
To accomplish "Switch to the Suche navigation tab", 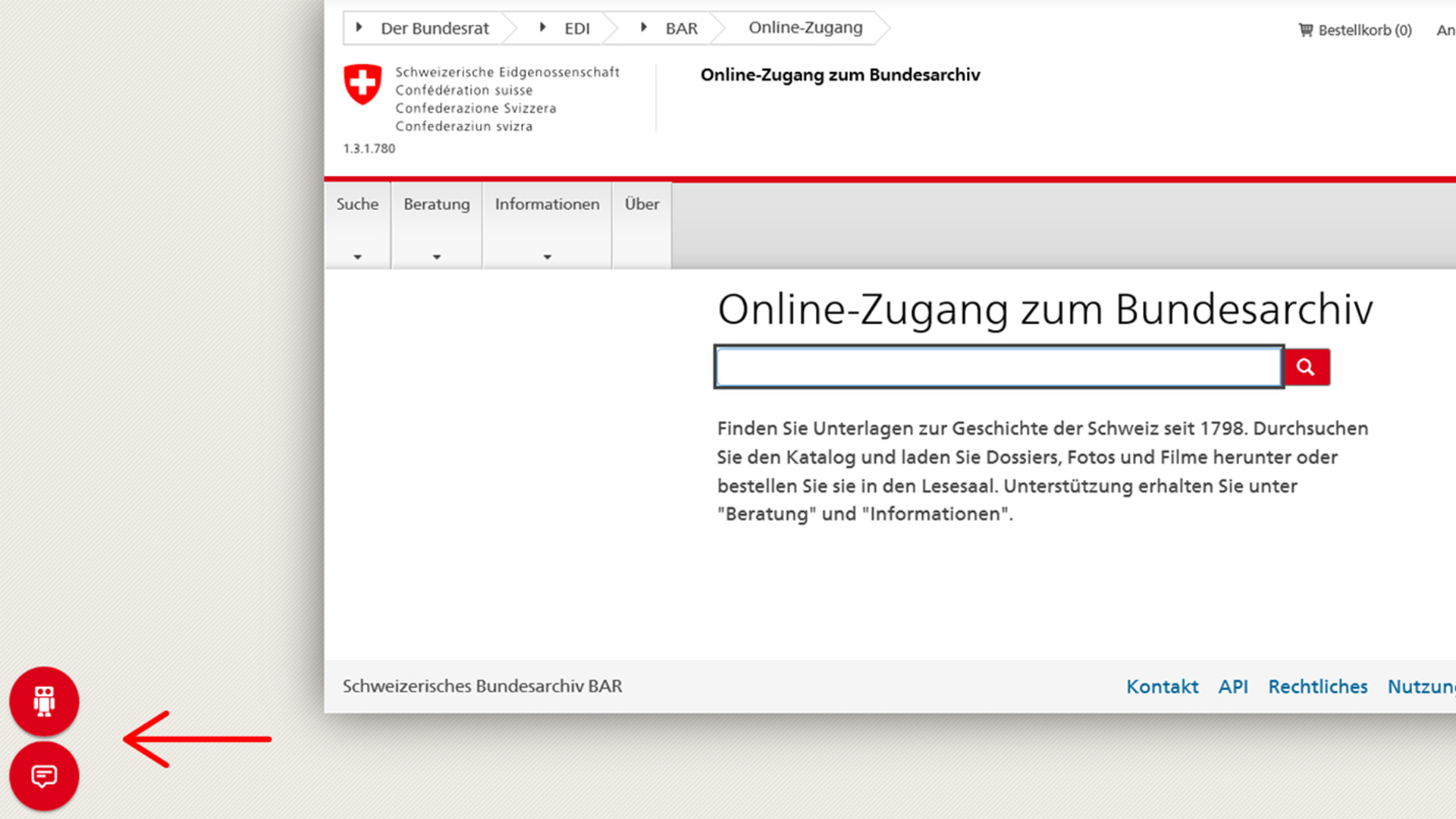I will 356,204.
